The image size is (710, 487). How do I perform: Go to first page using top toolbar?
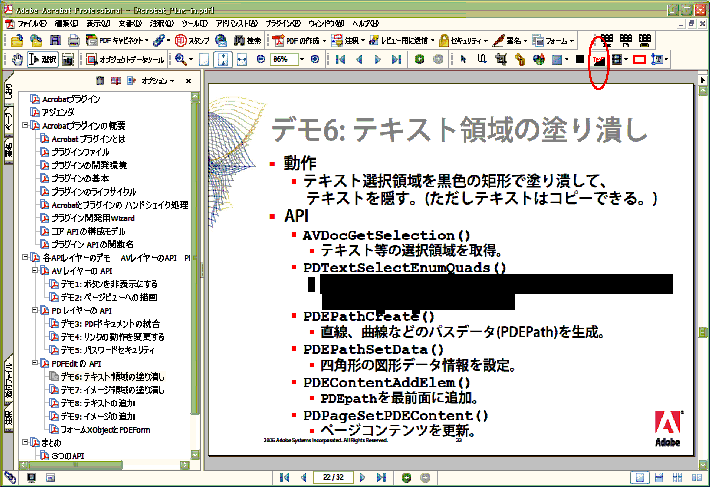tap(341, 59)
